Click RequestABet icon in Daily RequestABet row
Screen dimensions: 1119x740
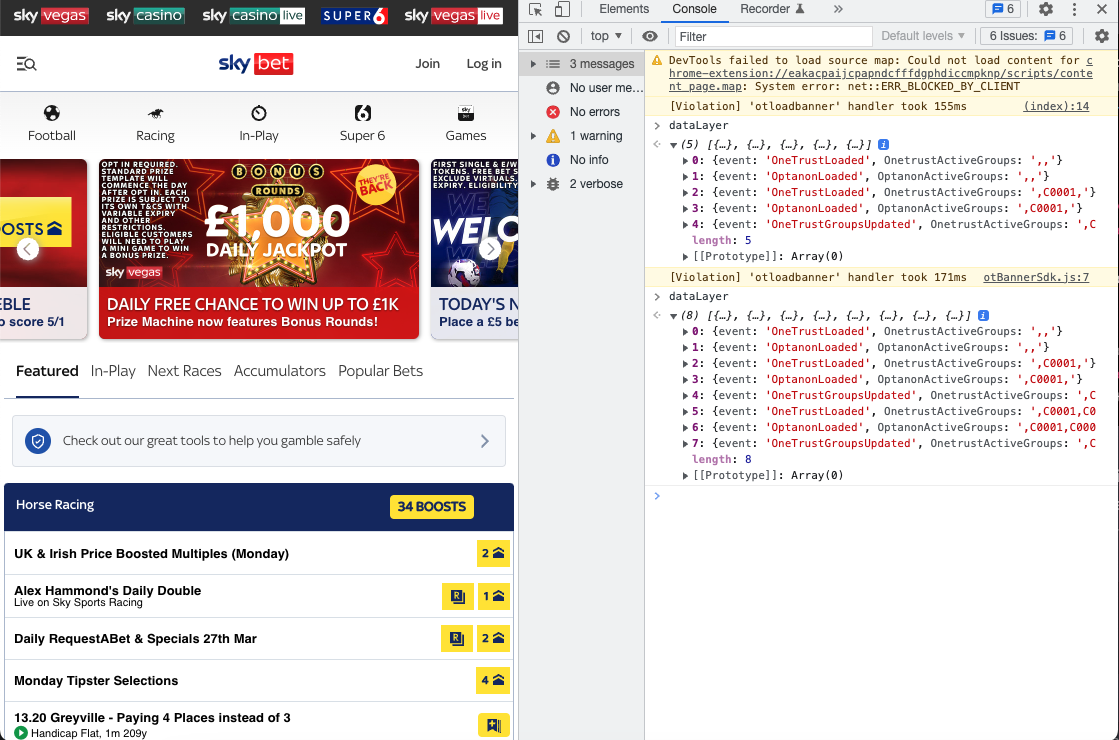(457, 638)
